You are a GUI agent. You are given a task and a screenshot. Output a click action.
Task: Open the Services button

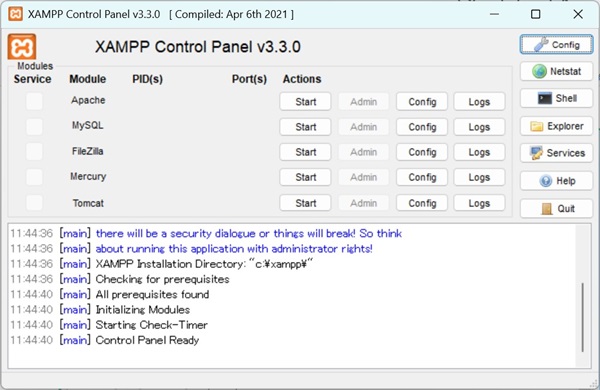tap(556, 153)
